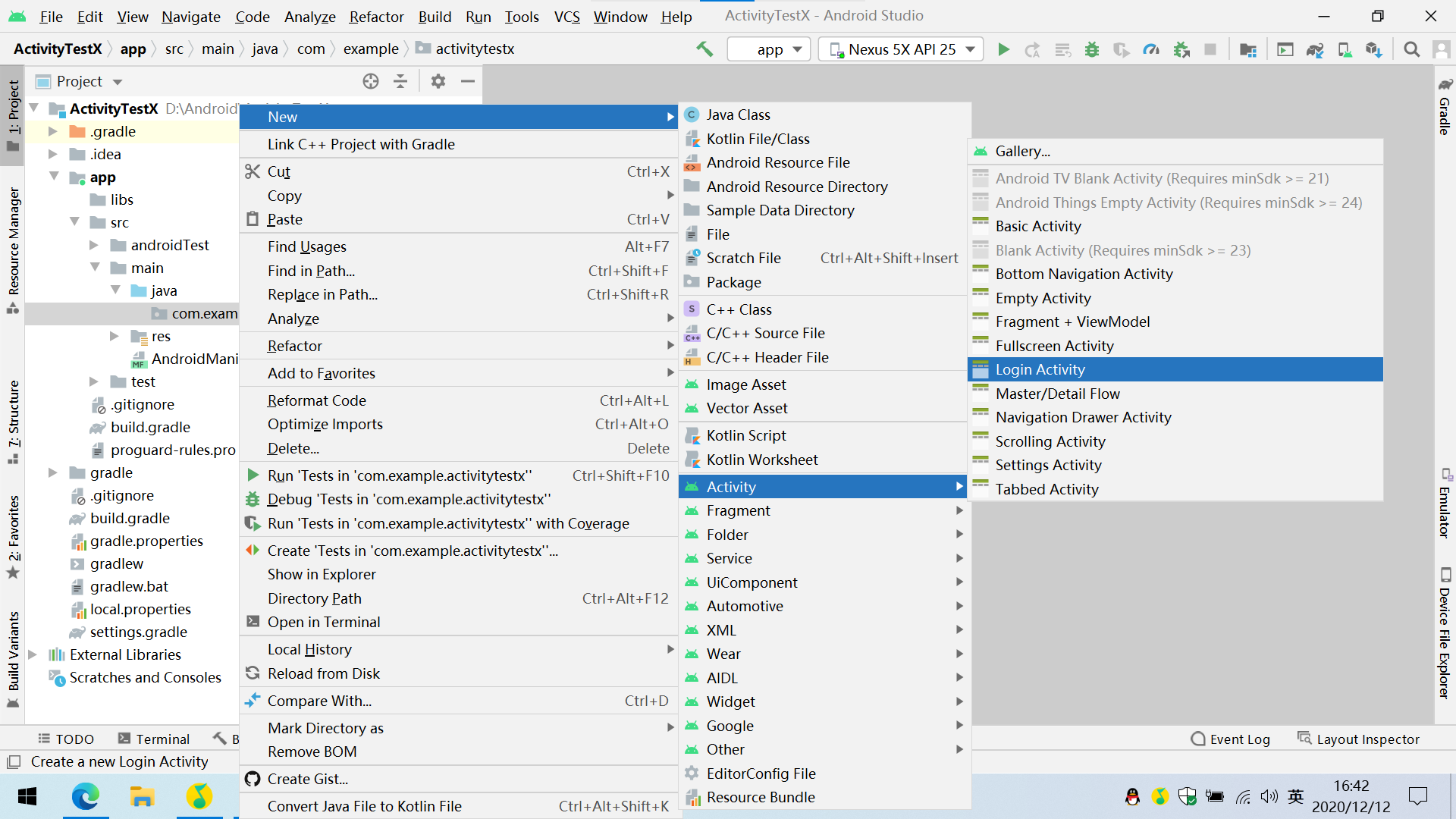Run the app with green play icon

pos(1003,49)
